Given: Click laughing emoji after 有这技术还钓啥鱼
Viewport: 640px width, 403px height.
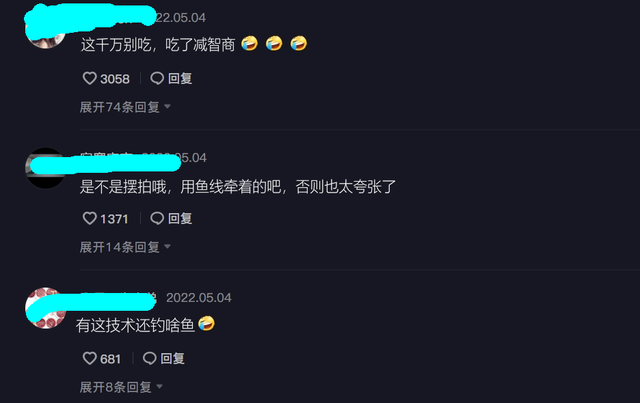Looking at the screenshot, I should [x=207, y=324].
